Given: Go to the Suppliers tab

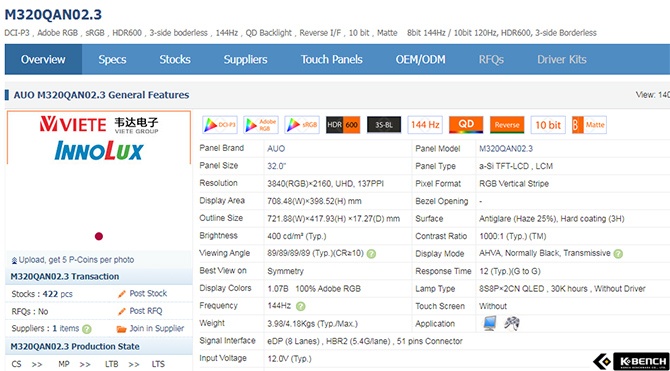Looking at the screenshot, I should pyautogui.click(x=245, y=59).
